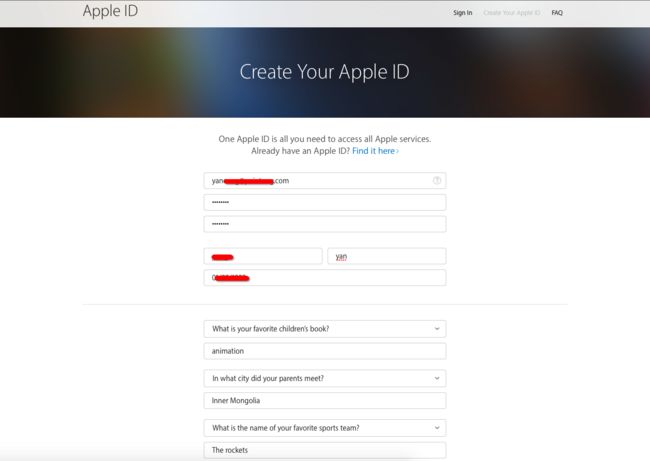
Task: Edit the 'animation' answer field
Action: pyautogui.click(x=325, y=351)
